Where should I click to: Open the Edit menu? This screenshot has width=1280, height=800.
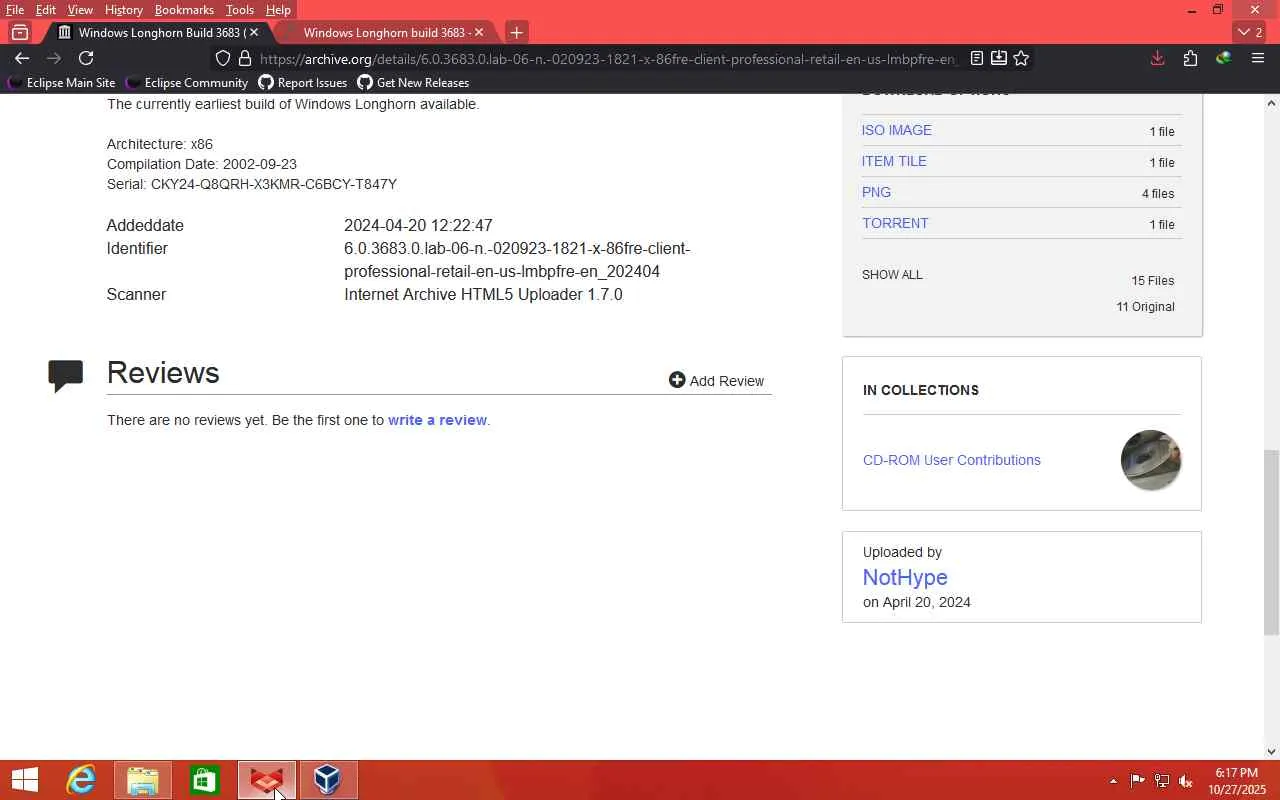pyautogui.click(x=46, y=10)
